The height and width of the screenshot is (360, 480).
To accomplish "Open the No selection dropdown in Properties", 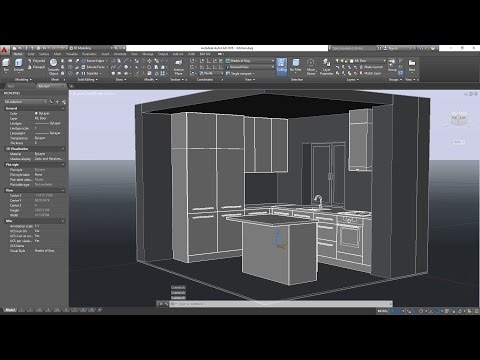I will tap(25, 102).
